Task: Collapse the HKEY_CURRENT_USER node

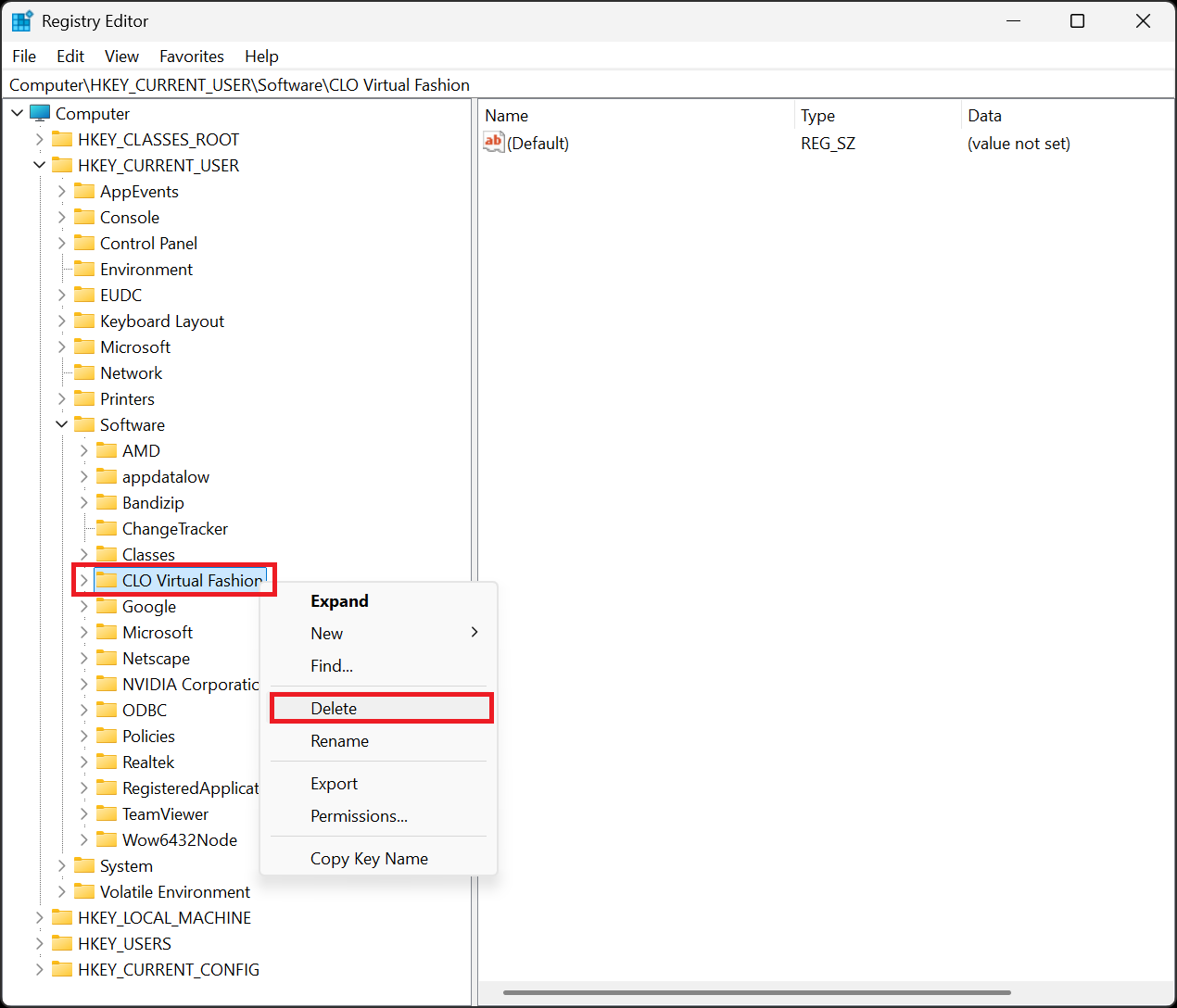Action: coord(39,165)
